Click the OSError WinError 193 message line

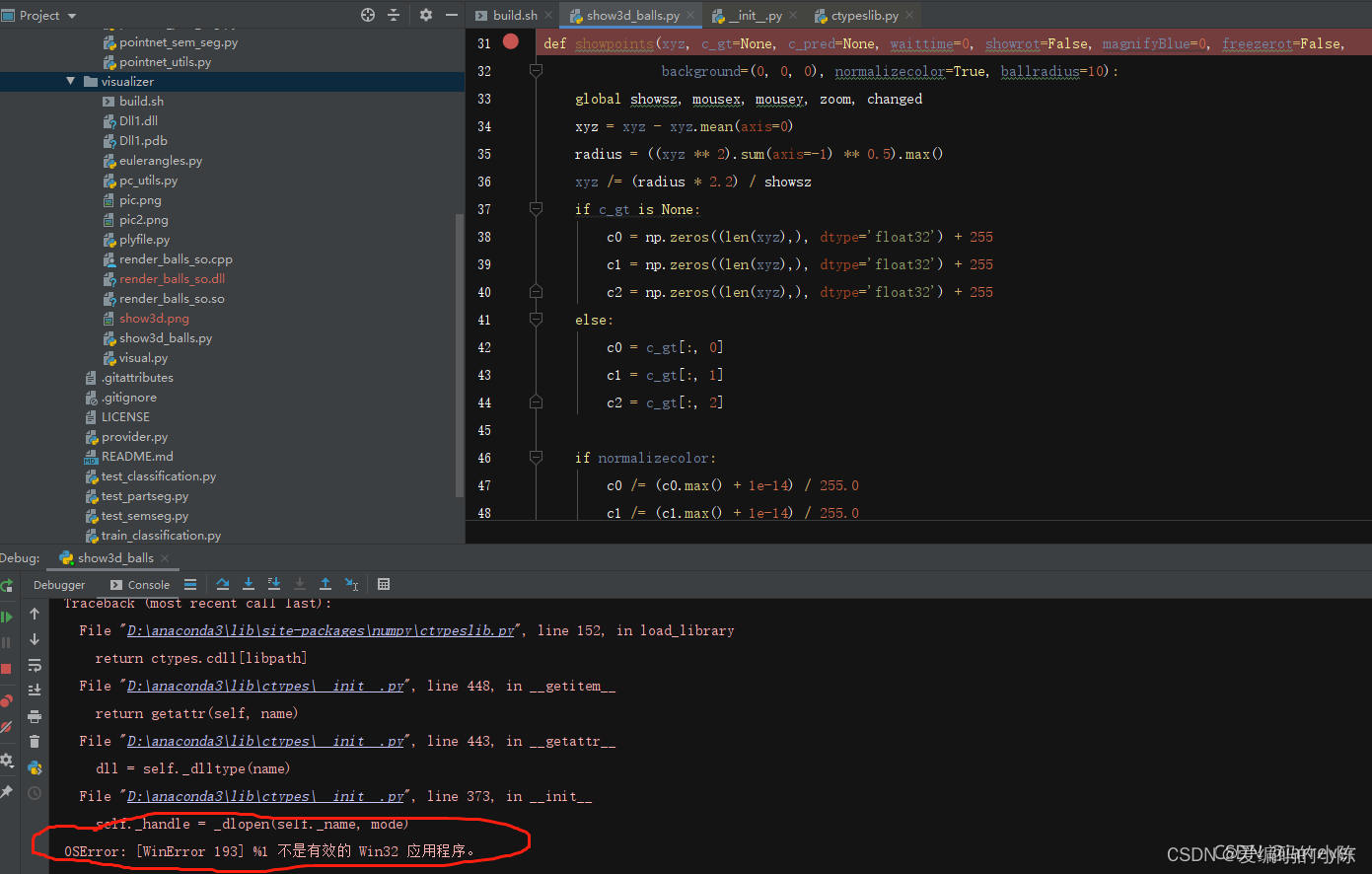pos(270,851)
